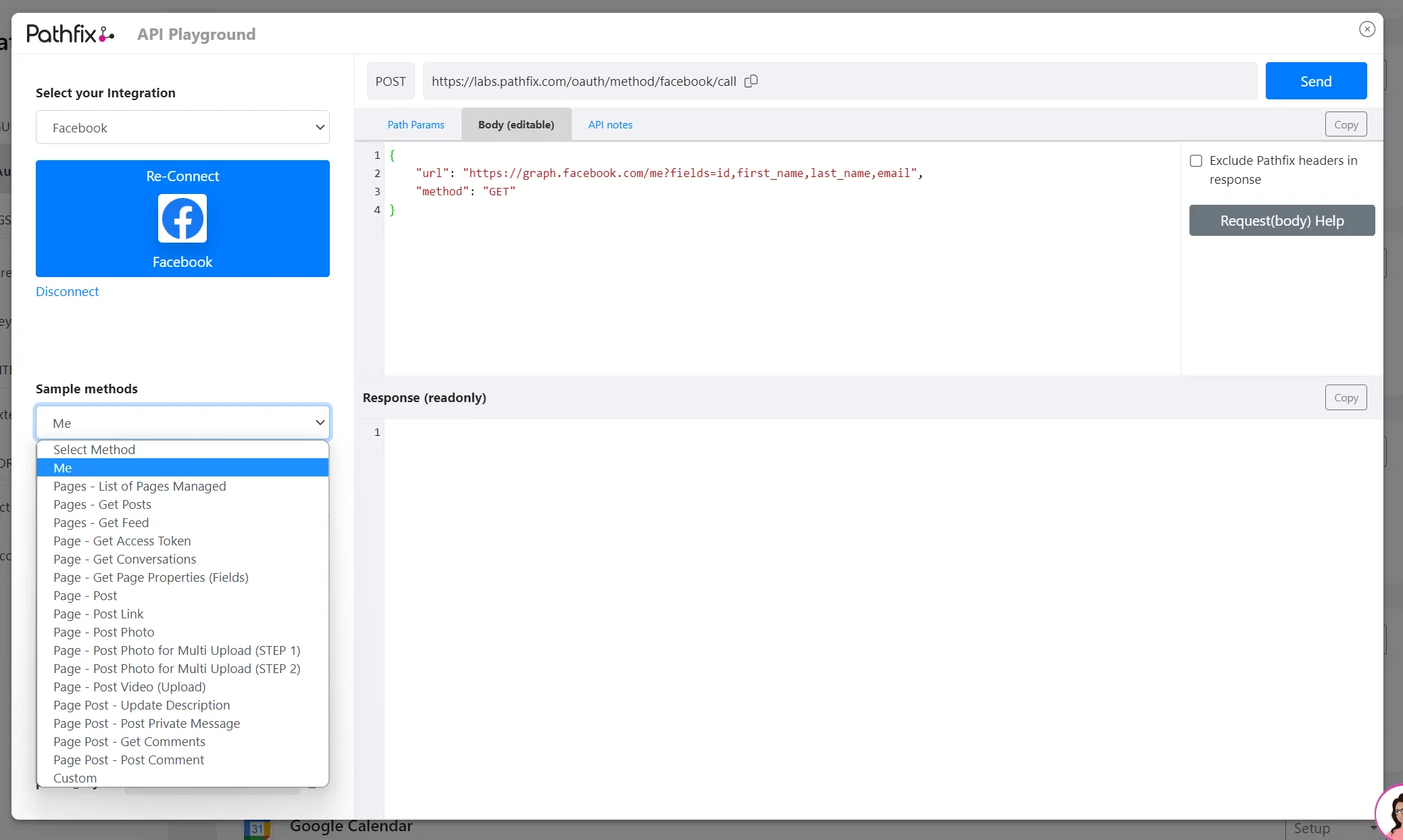The height and width of the screenshot is (840, 1403).
Task: Click the 'Response (readonly)' heading
Action: 424,397
